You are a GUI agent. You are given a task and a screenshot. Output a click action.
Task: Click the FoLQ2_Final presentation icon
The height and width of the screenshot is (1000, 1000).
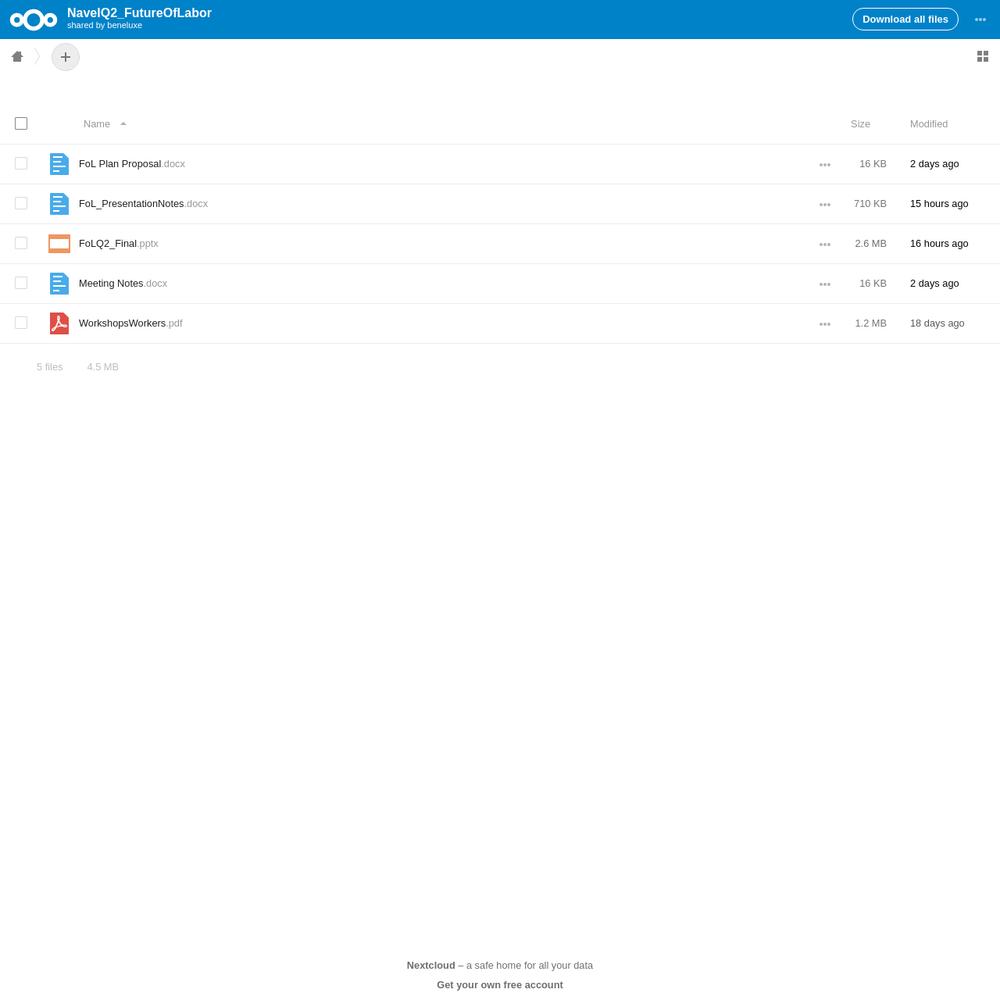click(59, 244)
